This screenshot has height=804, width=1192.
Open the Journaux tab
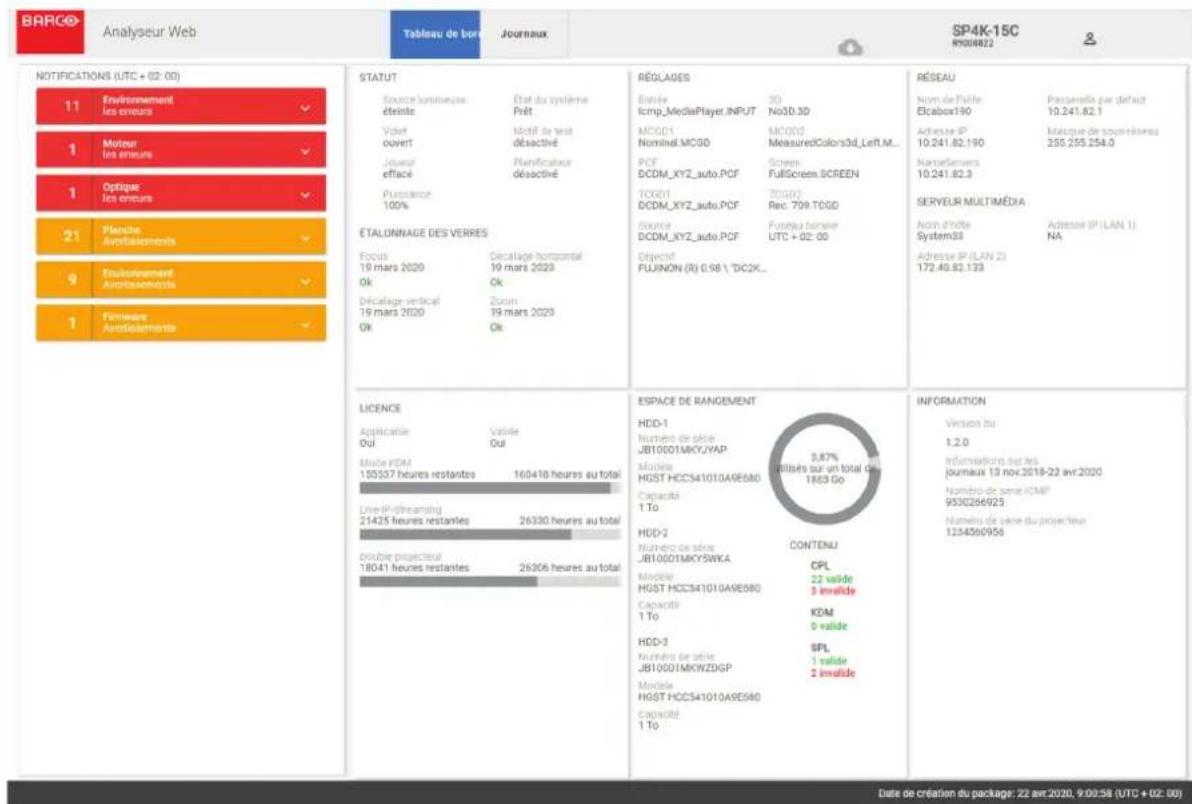524,34
